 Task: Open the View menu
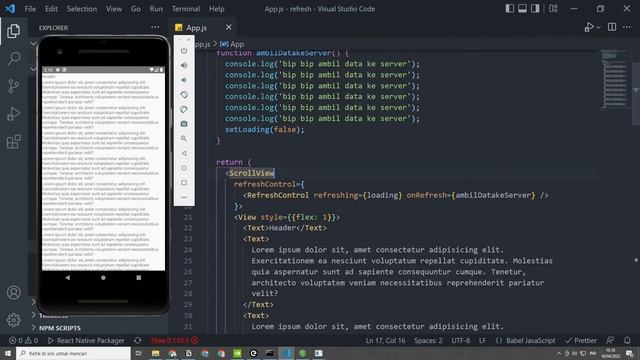[114, 9]
